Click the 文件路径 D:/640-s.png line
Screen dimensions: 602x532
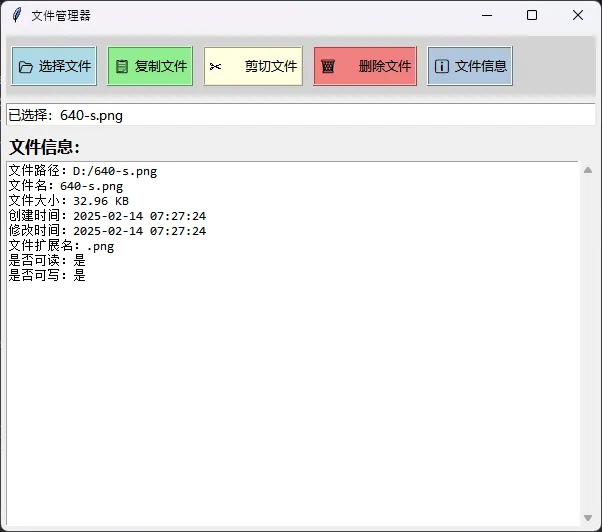point(82,171)
